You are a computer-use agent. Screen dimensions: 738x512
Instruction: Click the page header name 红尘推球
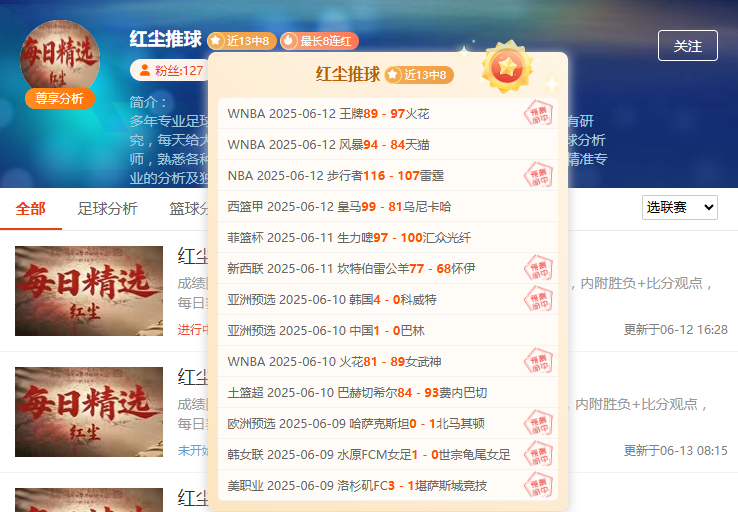(x=166, y=39)
